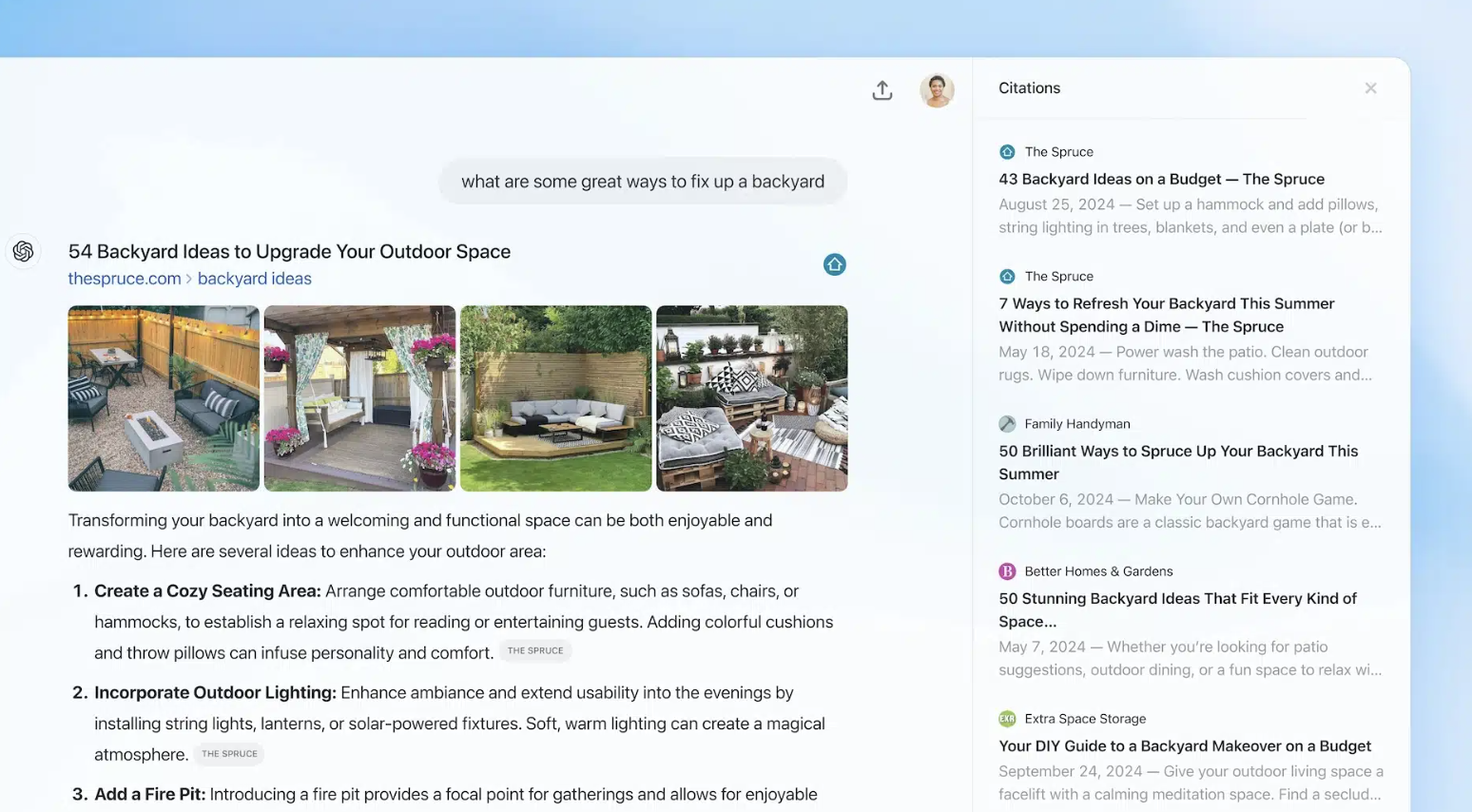Click the blue house citation icon beside the heading

834,264
